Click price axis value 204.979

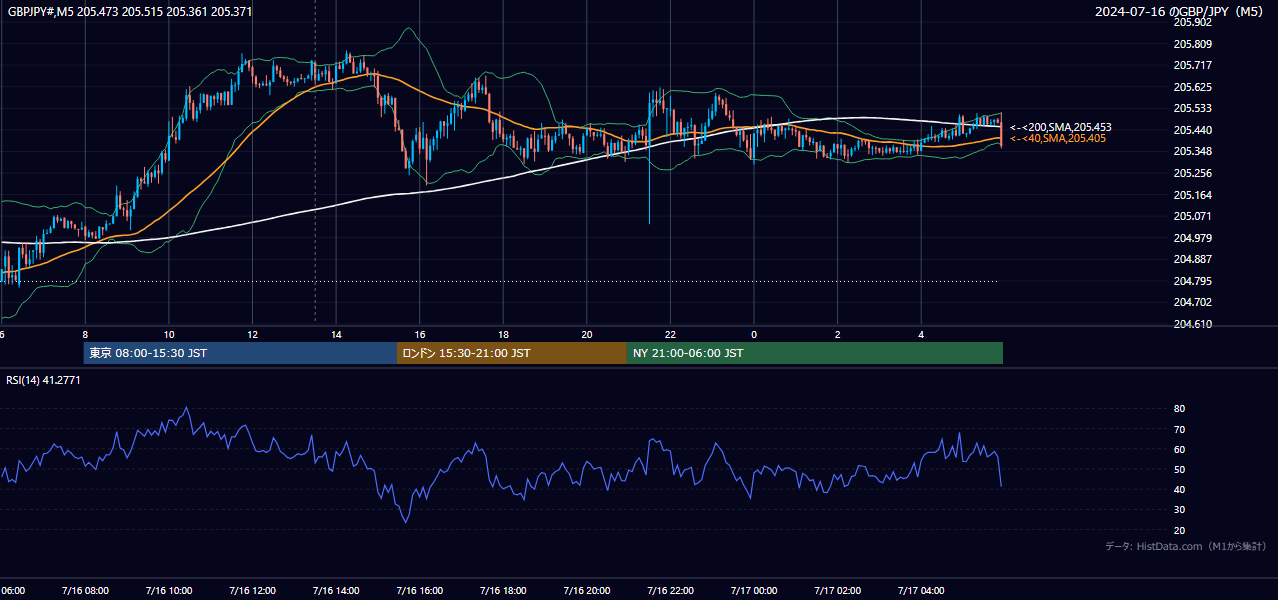tap(1192, 238)
